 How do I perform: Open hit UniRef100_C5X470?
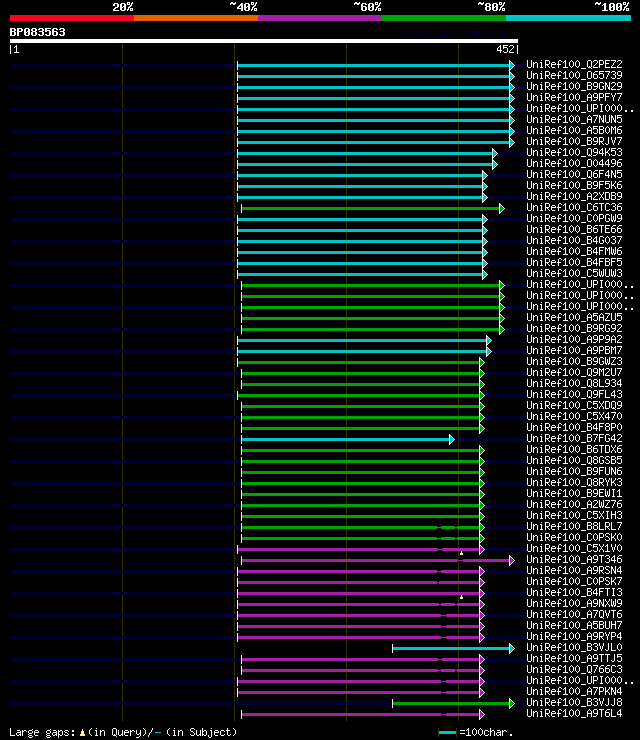[x=574, y=417]
